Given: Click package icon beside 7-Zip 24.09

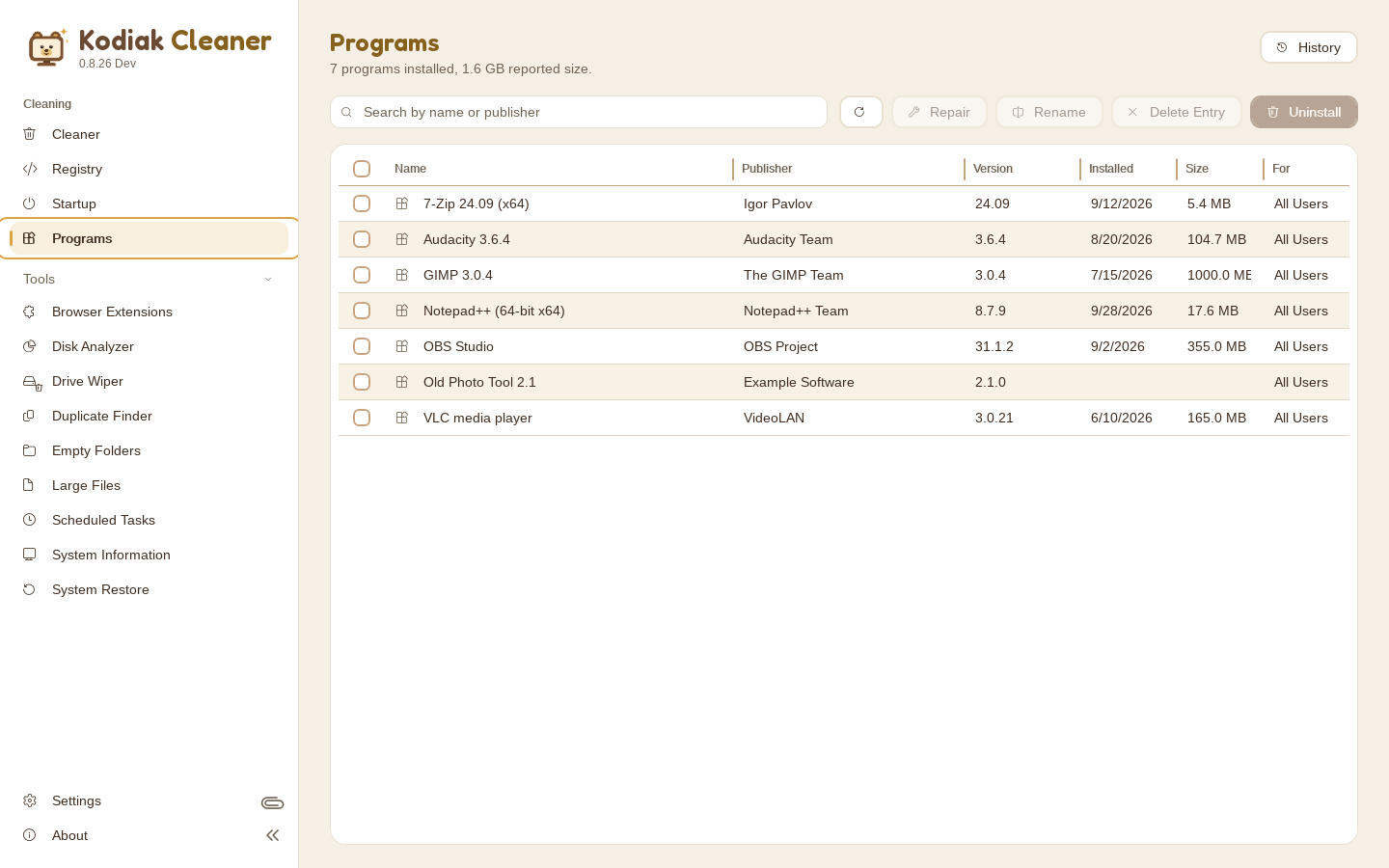Looking at the screenshot, I should click(402, 203).
